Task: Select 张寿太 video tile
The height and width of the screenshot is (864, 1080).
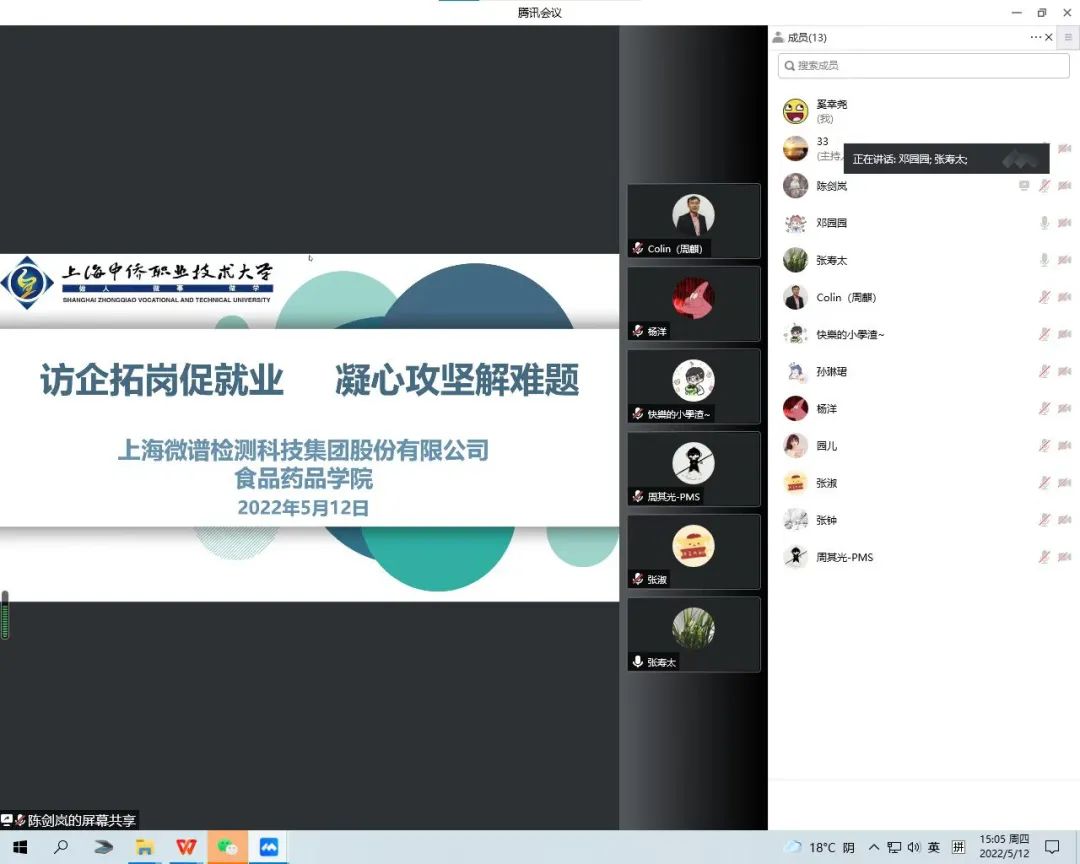Action: pos(694,635)
